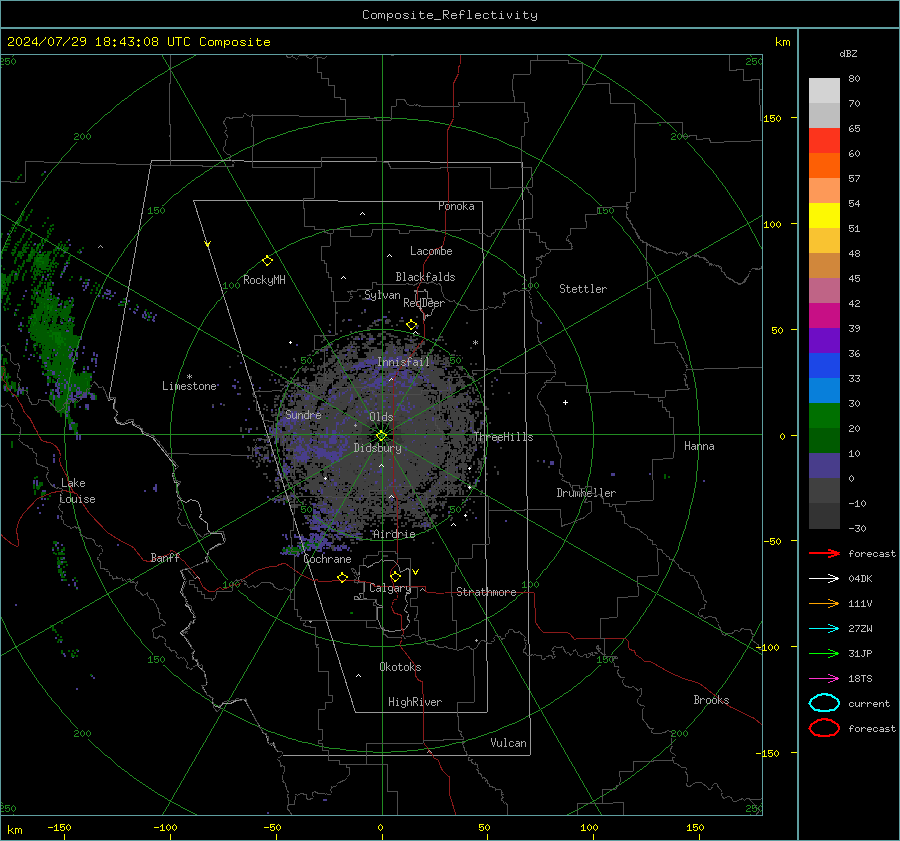
Task: Pick the bright green swatch on the dBZ scale
Action: click(x=824, y=415)
